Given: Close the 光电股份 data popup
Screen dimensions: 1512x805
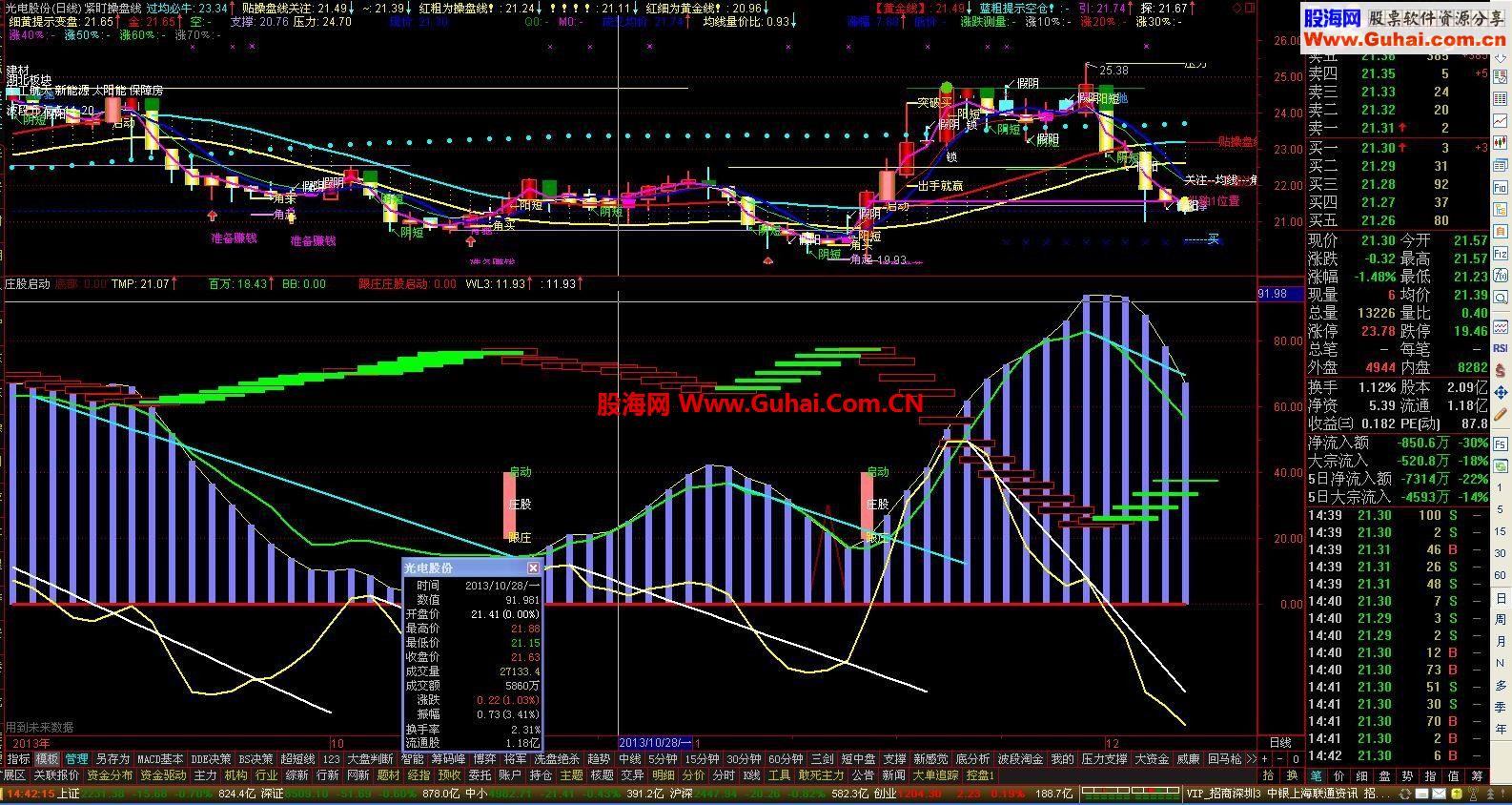Looking at the screenshot, I should click(533, 568).
